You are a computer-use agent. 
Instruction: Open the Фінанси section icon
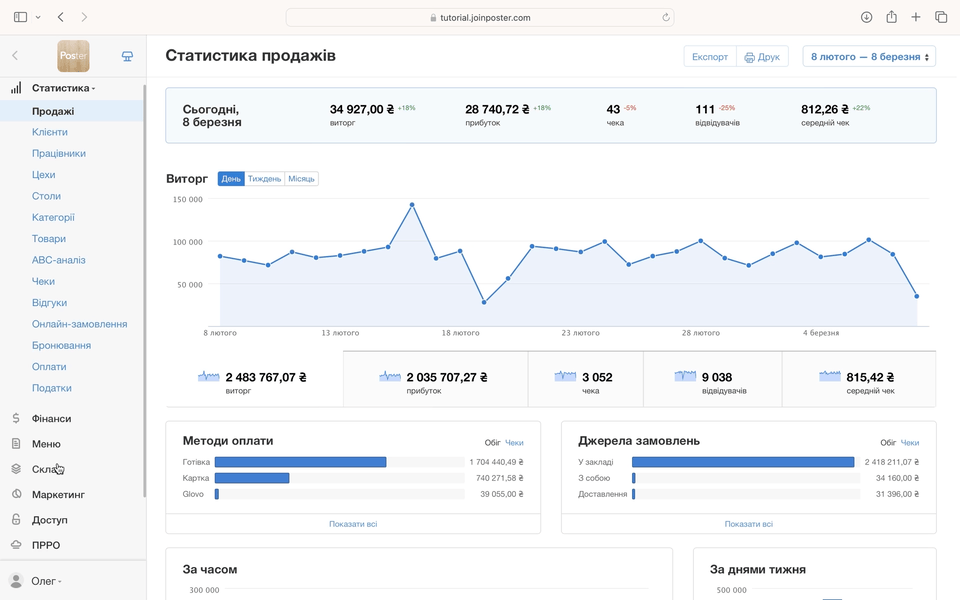click(16, 419)
